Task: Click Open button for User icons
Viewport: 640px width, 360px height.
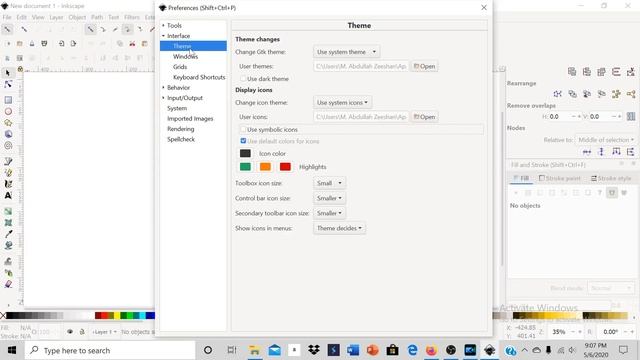Action: (x=424, y=117)
